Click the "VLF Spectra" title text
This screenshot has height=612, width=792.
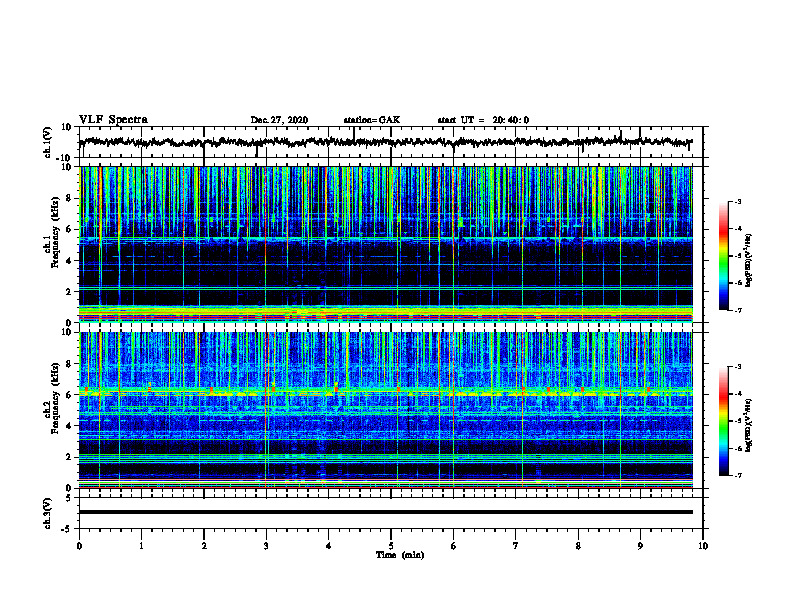(113, 120)
